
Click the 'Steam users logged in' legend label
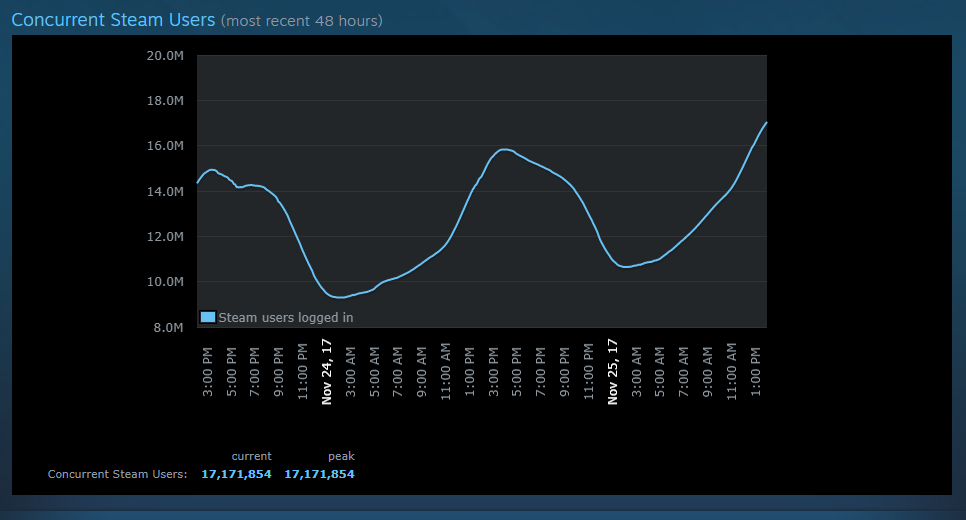click(285, 317)
